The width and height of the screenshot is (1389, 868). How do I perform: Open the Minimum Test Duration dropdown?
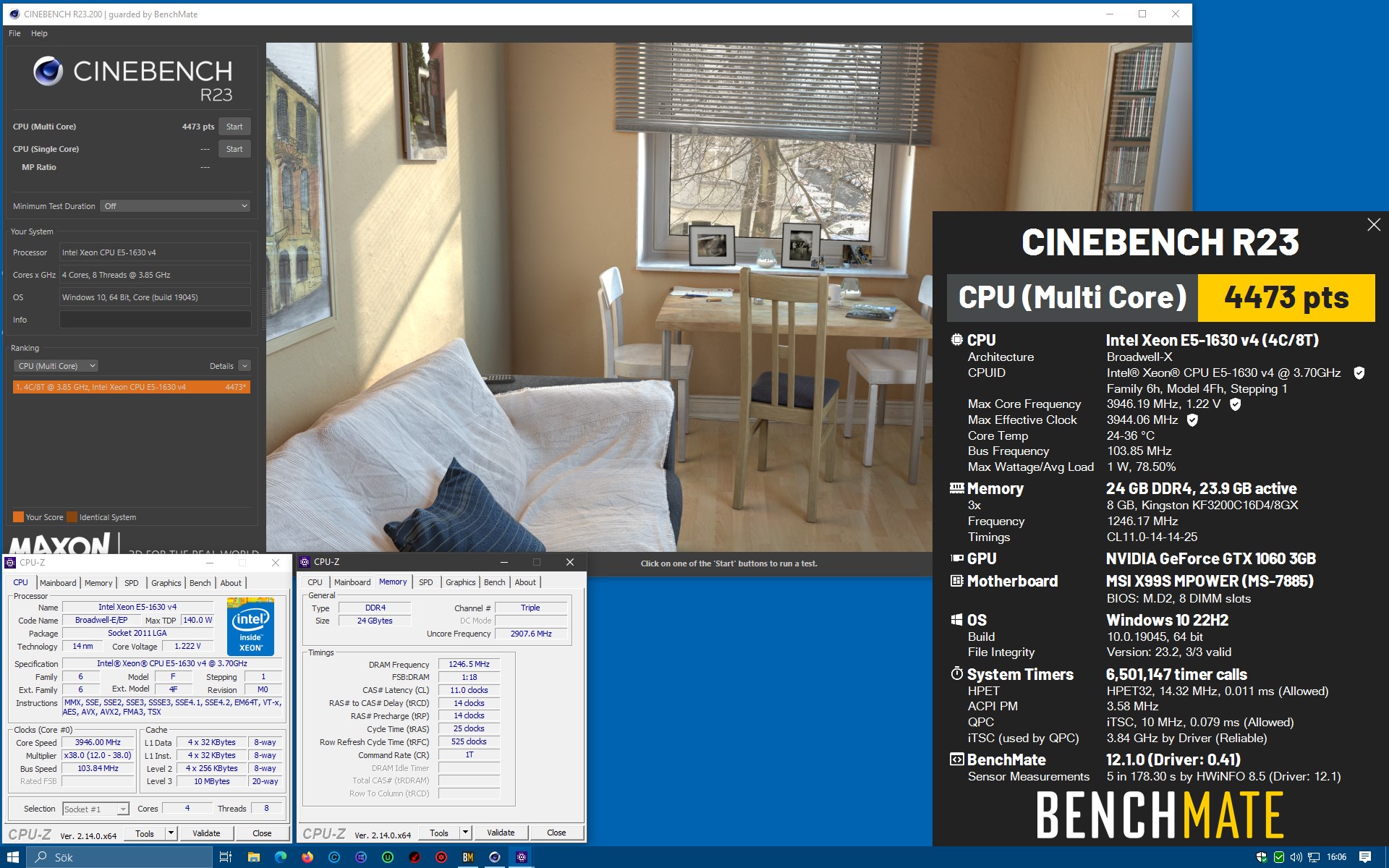pos(175,206)
